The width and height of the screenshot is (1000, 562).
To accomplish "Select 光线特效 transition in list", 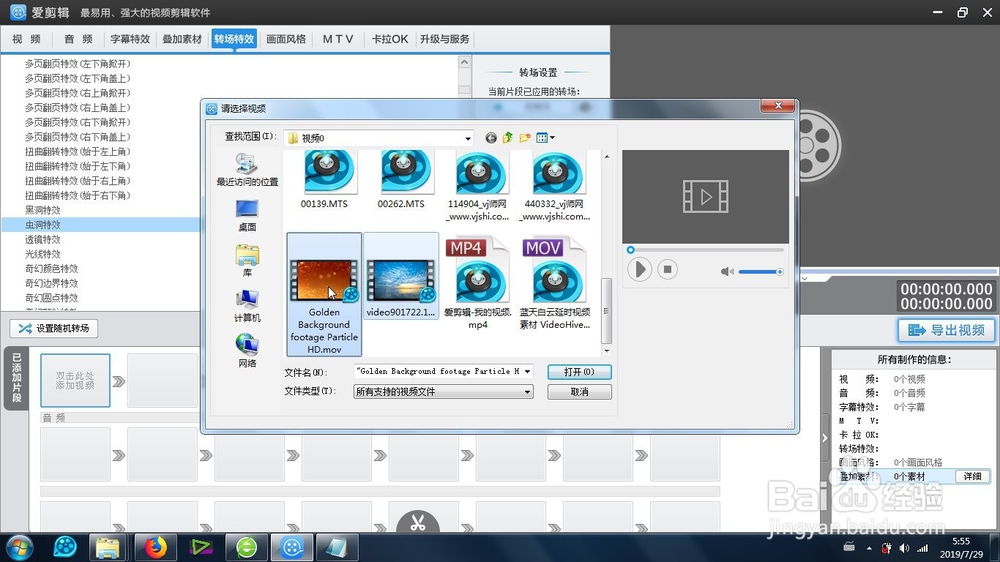I will [x=43, y=254].
